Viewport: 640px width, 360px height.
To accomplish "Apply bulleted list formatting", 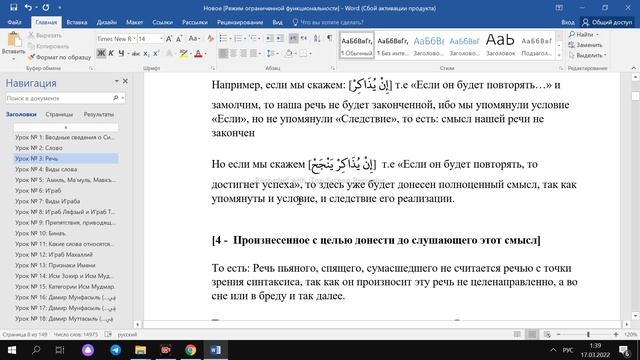I will 223,38.
